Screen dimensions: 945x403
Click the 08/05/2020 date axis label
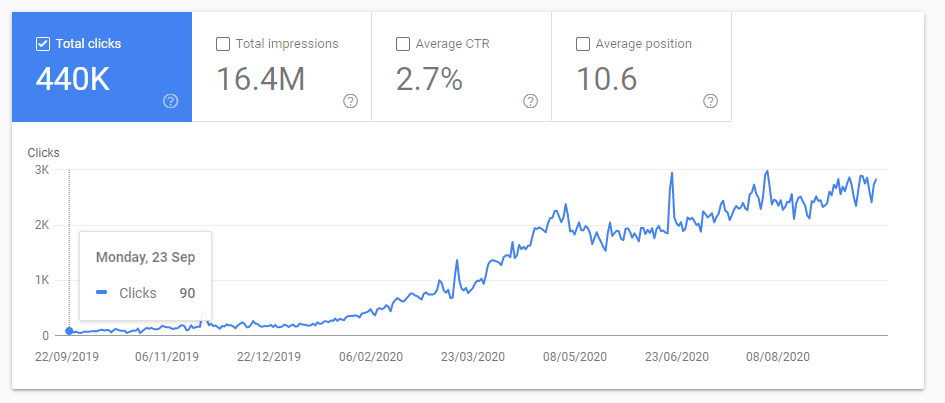click(x=577, y=356)
